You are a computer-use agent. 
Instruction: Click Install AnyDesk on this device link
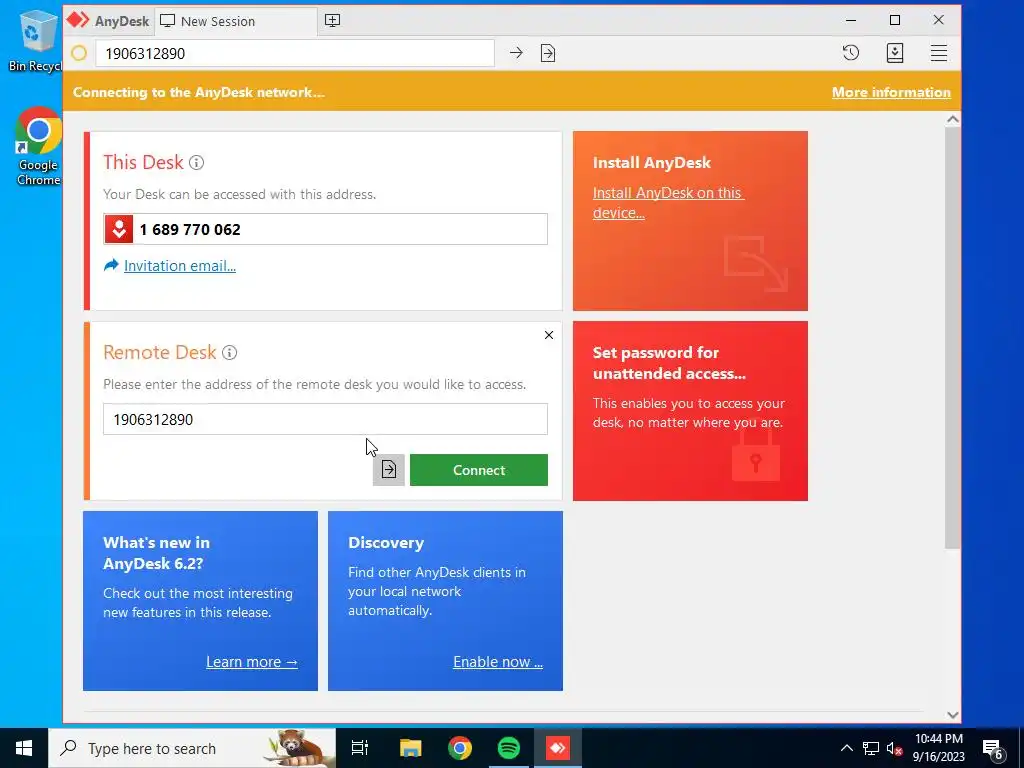[668, 202]
